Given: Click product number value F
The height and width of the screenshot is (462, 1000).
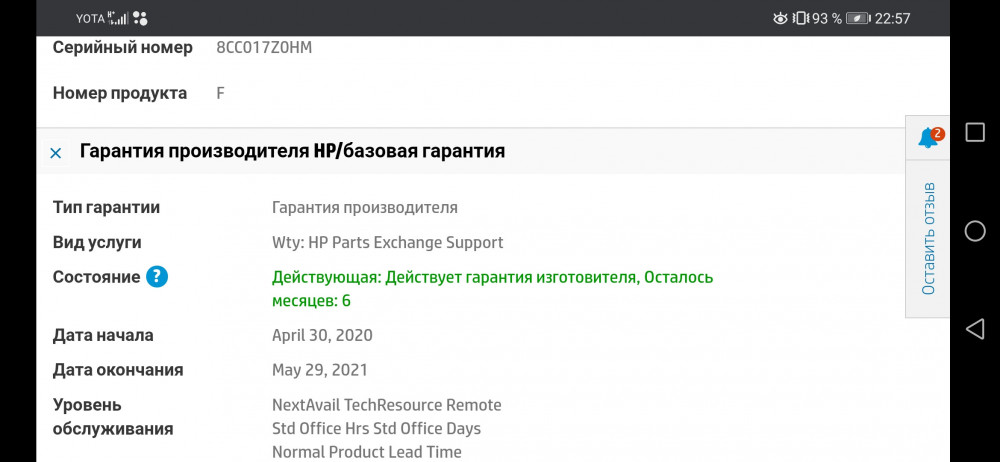Looking at the screenshot, I should [220, 93].
